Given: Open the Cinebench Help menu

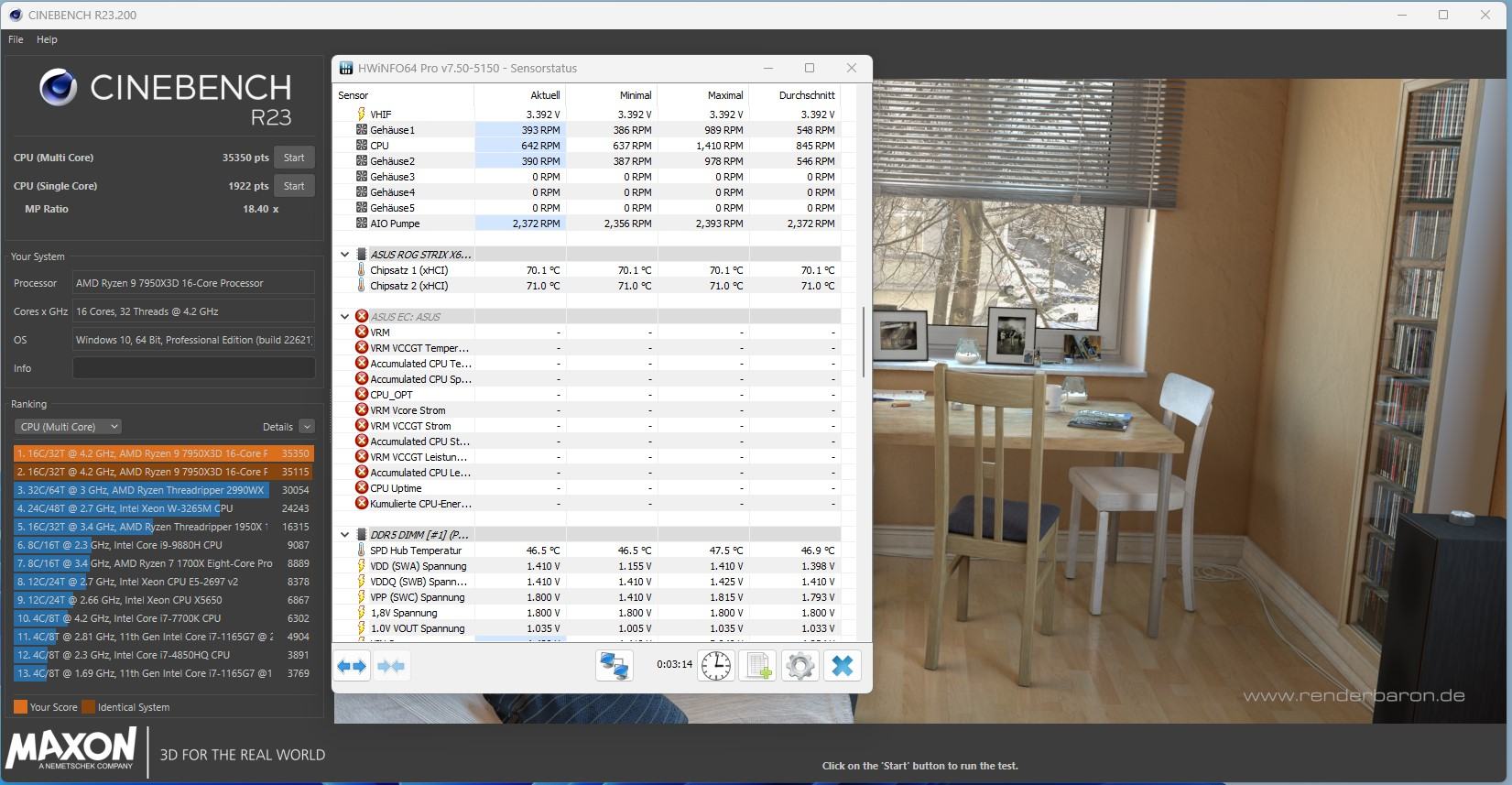Looking at the screenshot, I should pos(47,39).
